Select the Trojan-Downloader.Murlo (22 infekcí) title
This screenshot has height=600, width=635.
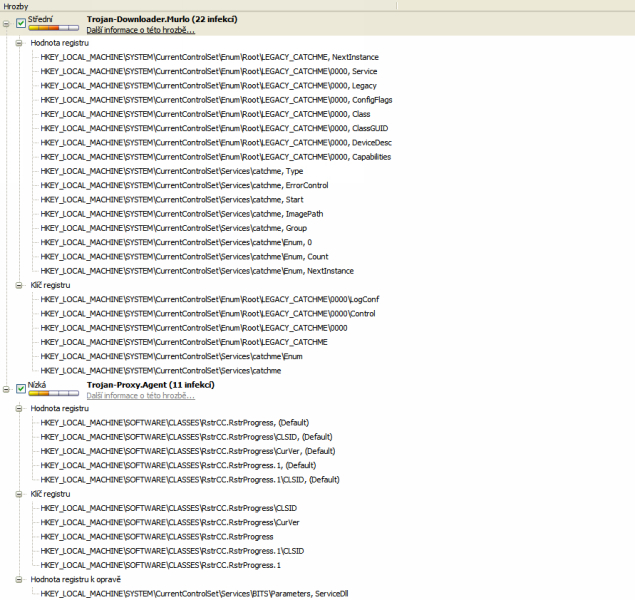point(162,19)
